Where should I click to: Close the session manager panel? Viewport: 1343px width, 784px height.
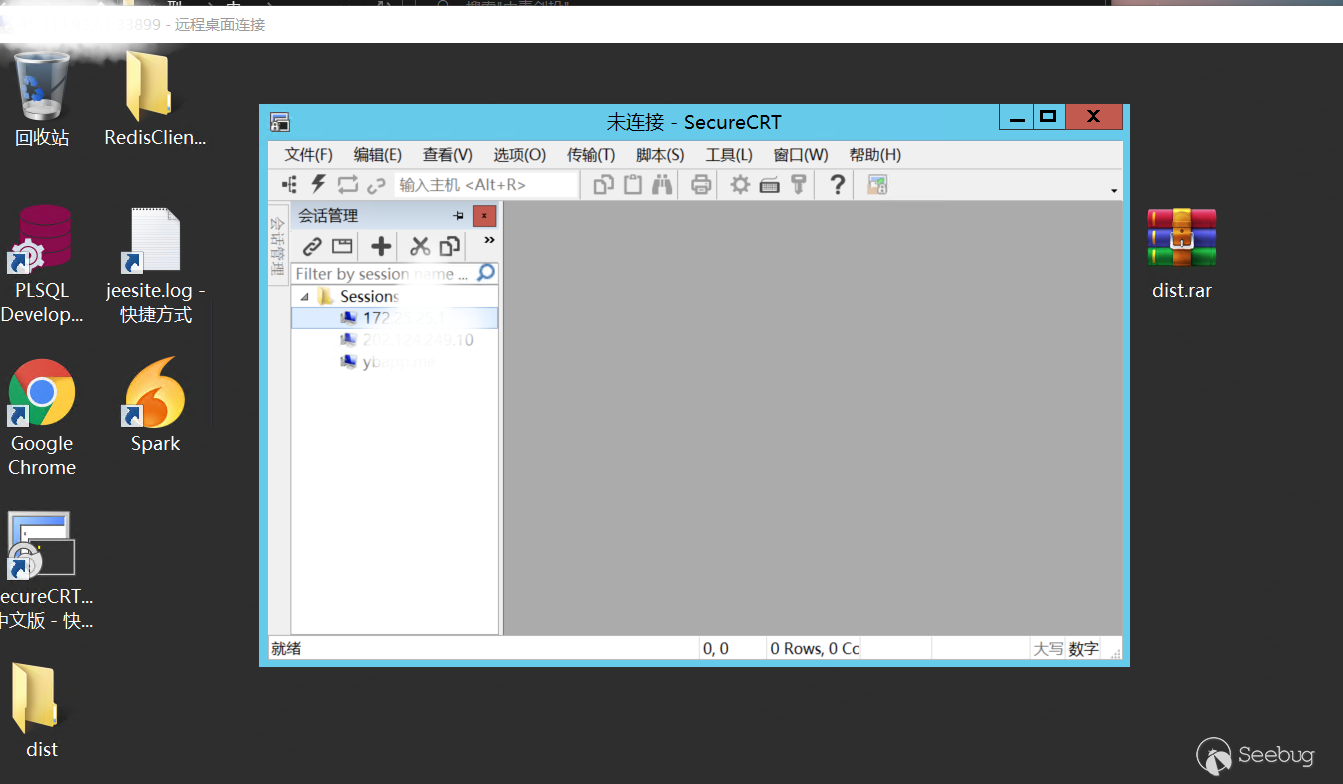(484, 215)
